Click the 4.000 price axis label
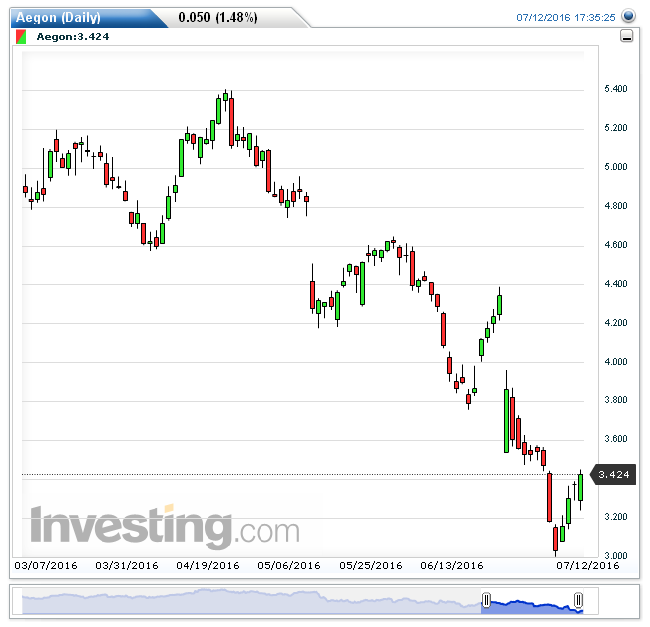The image size is (650, 627). coord(616,361)
